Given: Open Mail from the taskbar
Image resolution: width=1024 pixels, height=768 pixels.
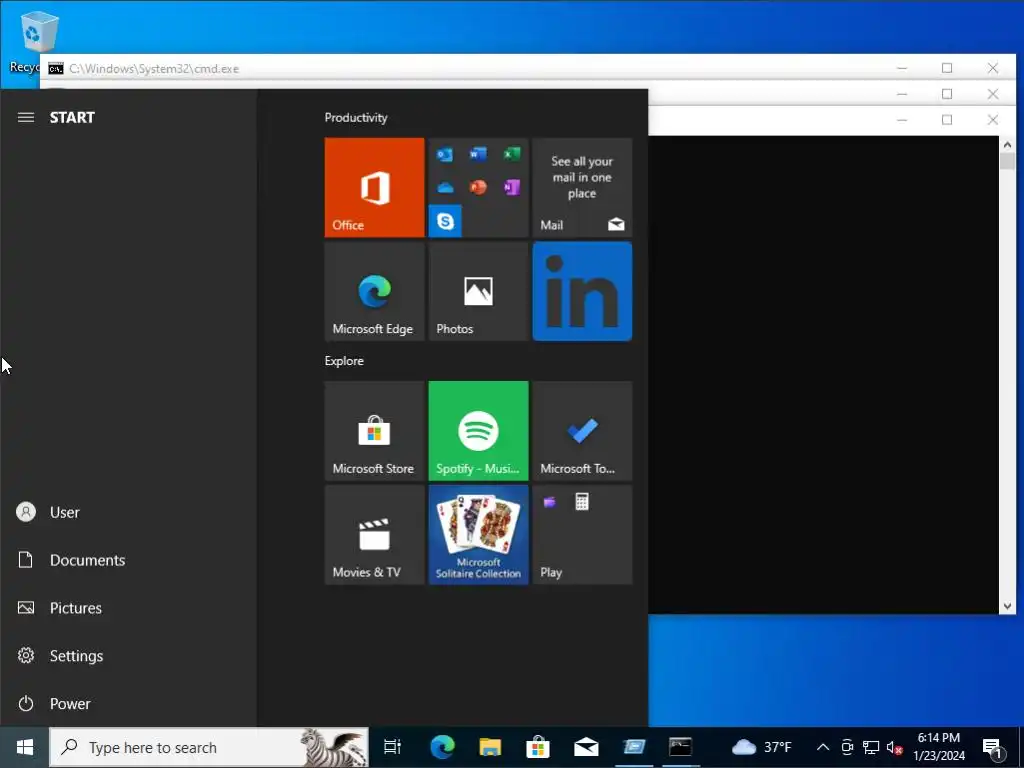Looking at the screenshot, I should pos(586,747).
